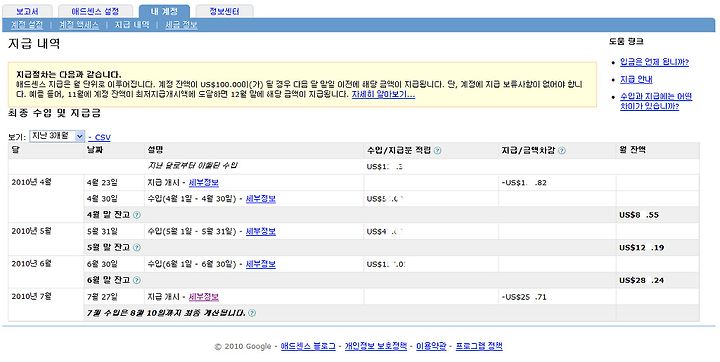Open the 정보센터 tab
Viewport: 720px width, 362px height.
pos(224,11)
